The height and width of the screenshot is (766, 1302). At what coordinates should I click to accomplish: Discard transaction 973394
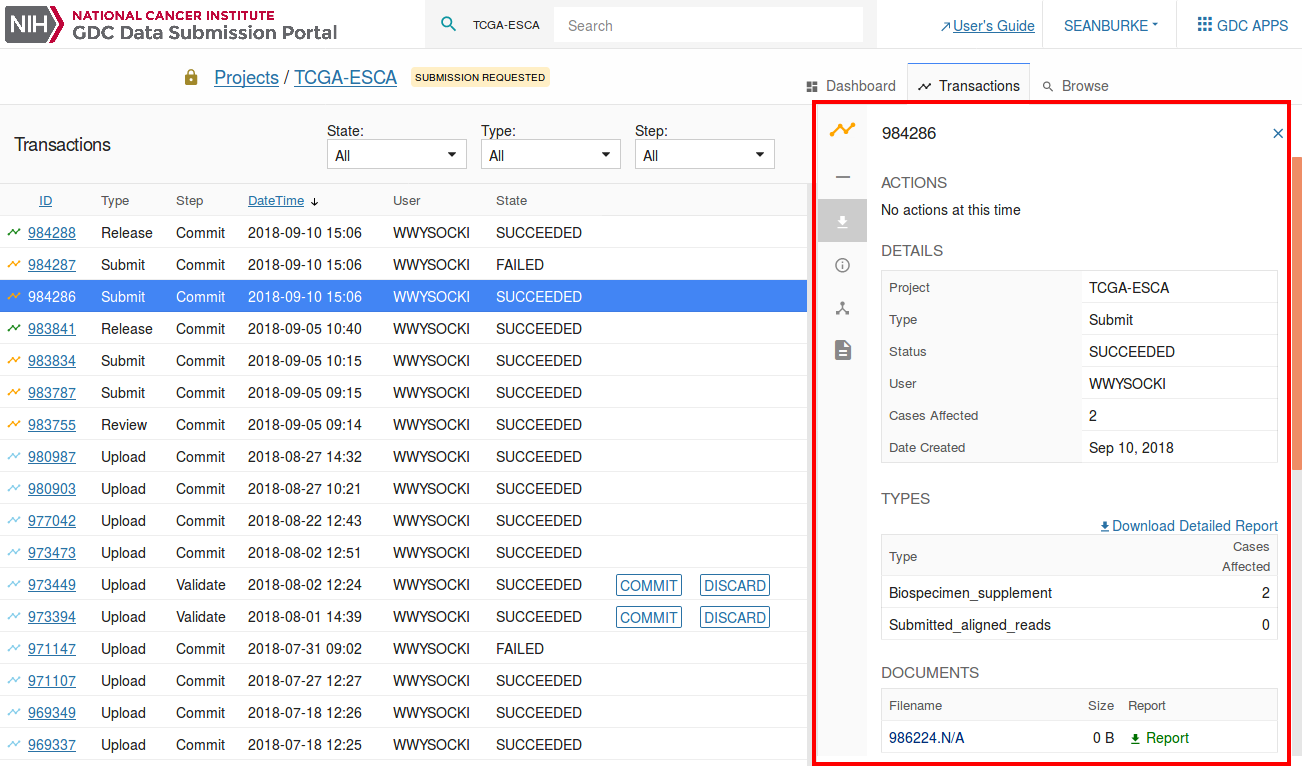tap(734, 617)
